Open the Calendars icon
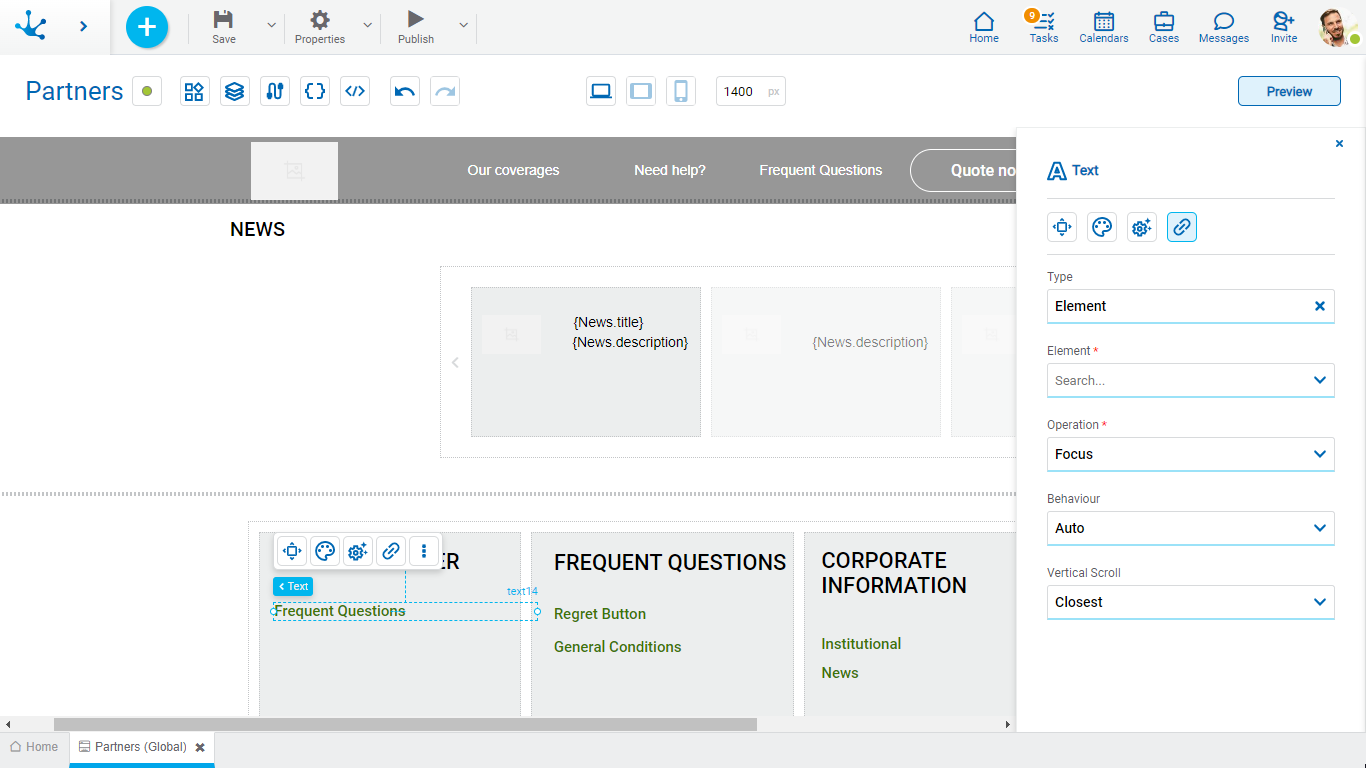 point(1104,27)
